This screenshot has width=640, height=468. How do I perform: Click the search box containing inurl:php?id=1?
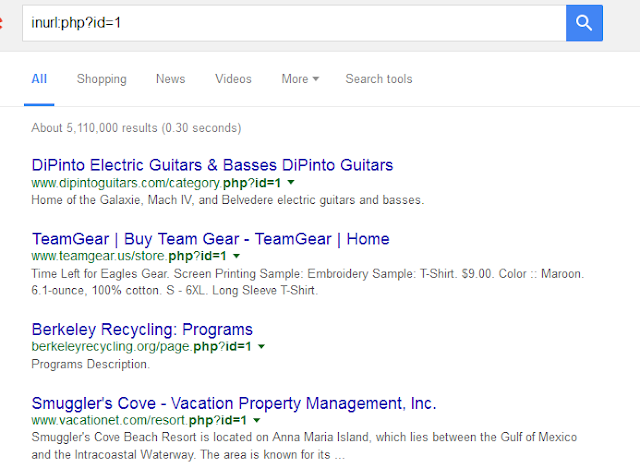[x=290, y=21]
